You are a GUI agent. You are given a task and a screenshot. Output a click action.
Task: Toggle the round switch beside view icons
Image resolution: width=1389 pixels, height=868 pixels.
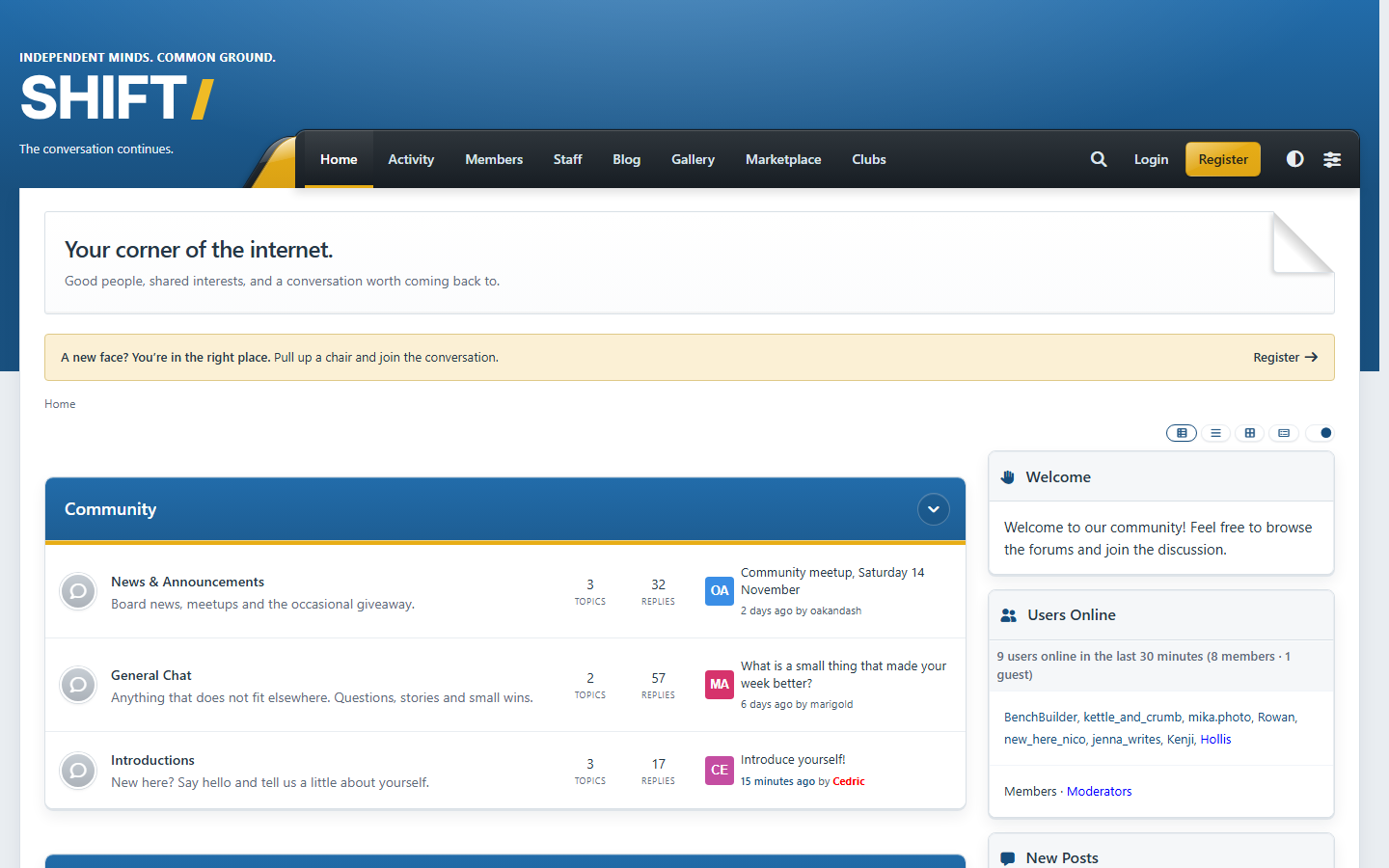[1320, 433]
